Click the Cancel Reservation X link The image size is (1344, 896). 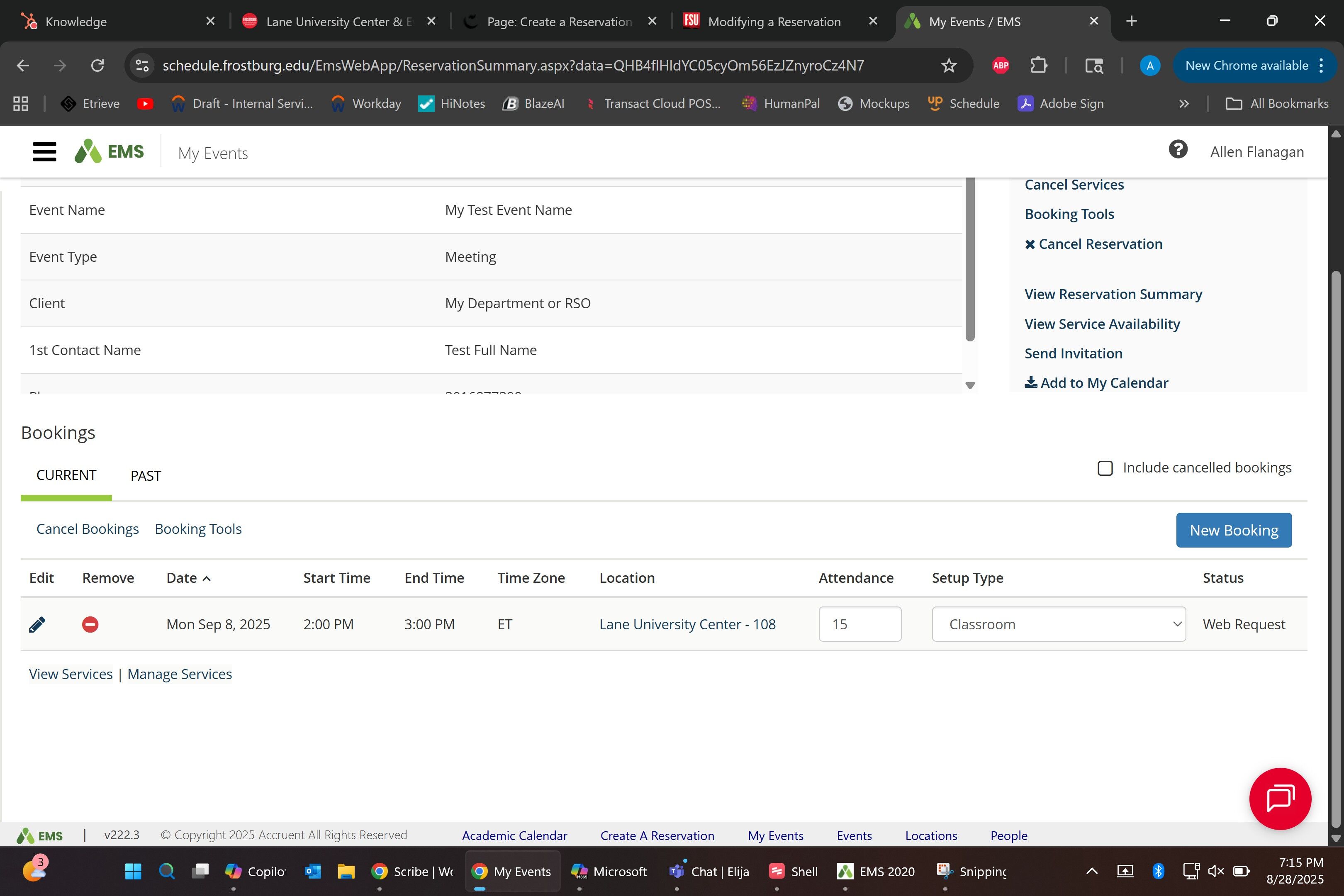[1093, 244]
